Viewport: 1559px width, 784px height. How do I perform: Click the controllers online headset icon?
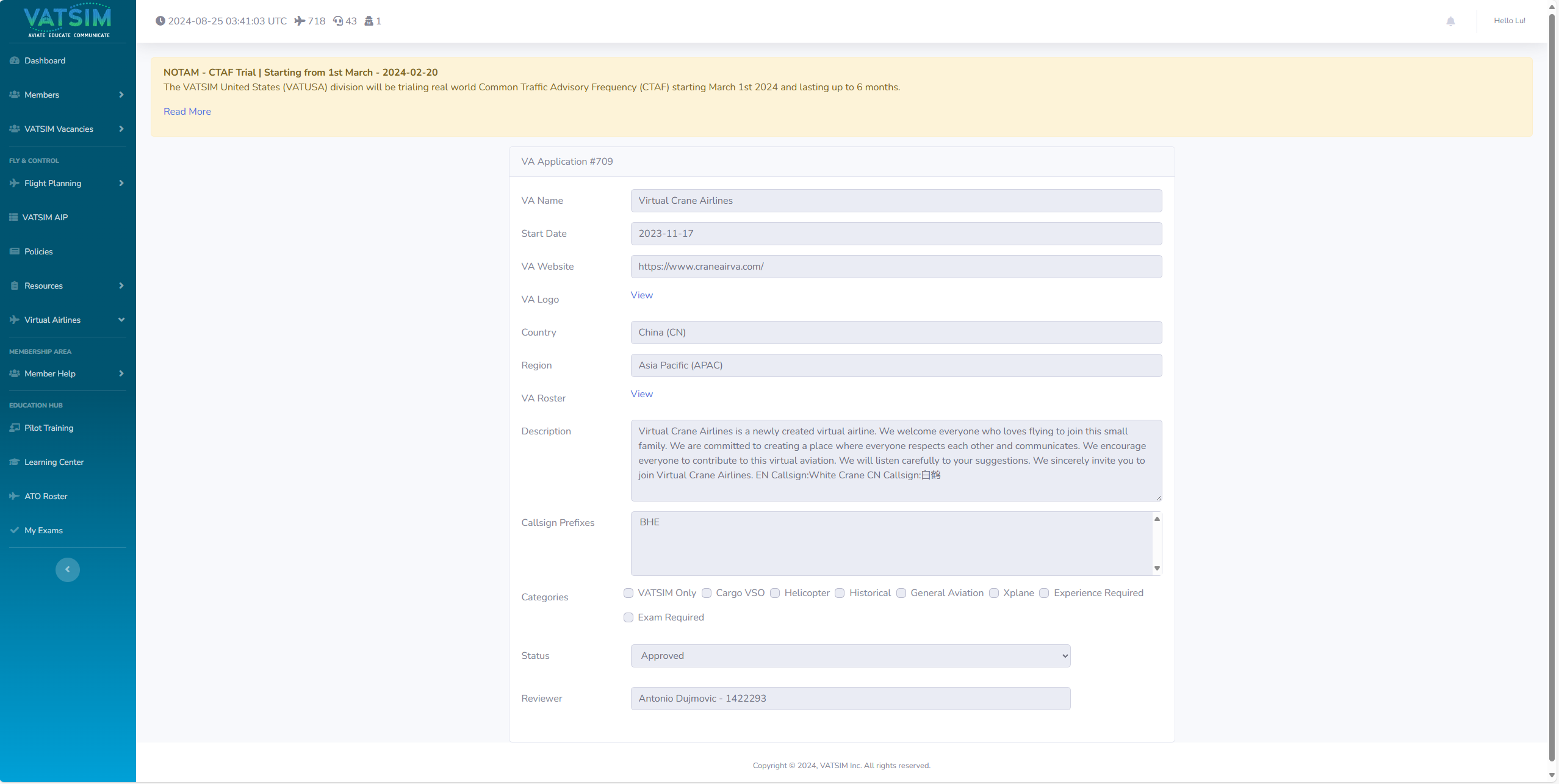coord(338,21)
